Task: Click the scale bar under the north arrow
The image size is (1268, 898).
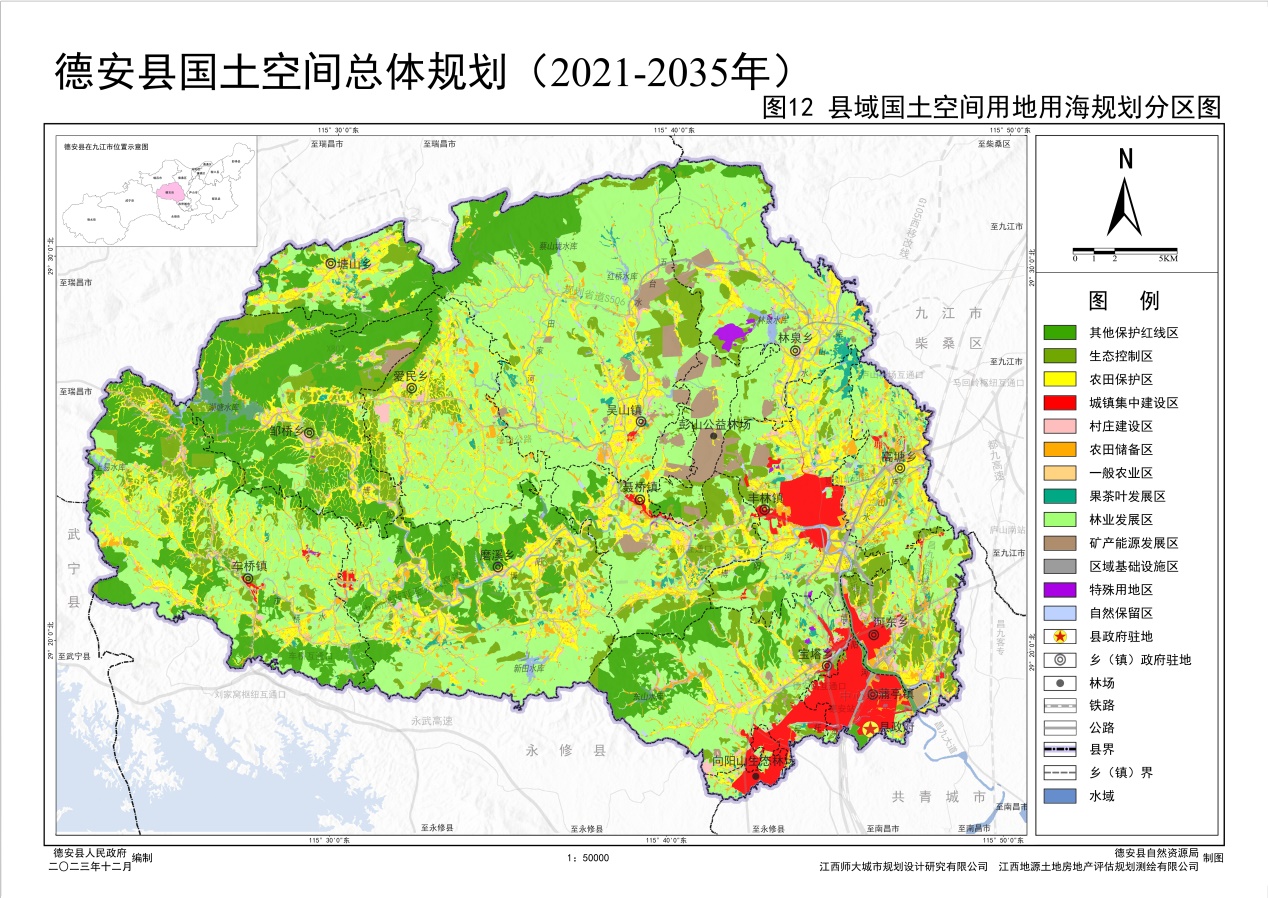Action: pyautogui.click(x=1124, y=249)
